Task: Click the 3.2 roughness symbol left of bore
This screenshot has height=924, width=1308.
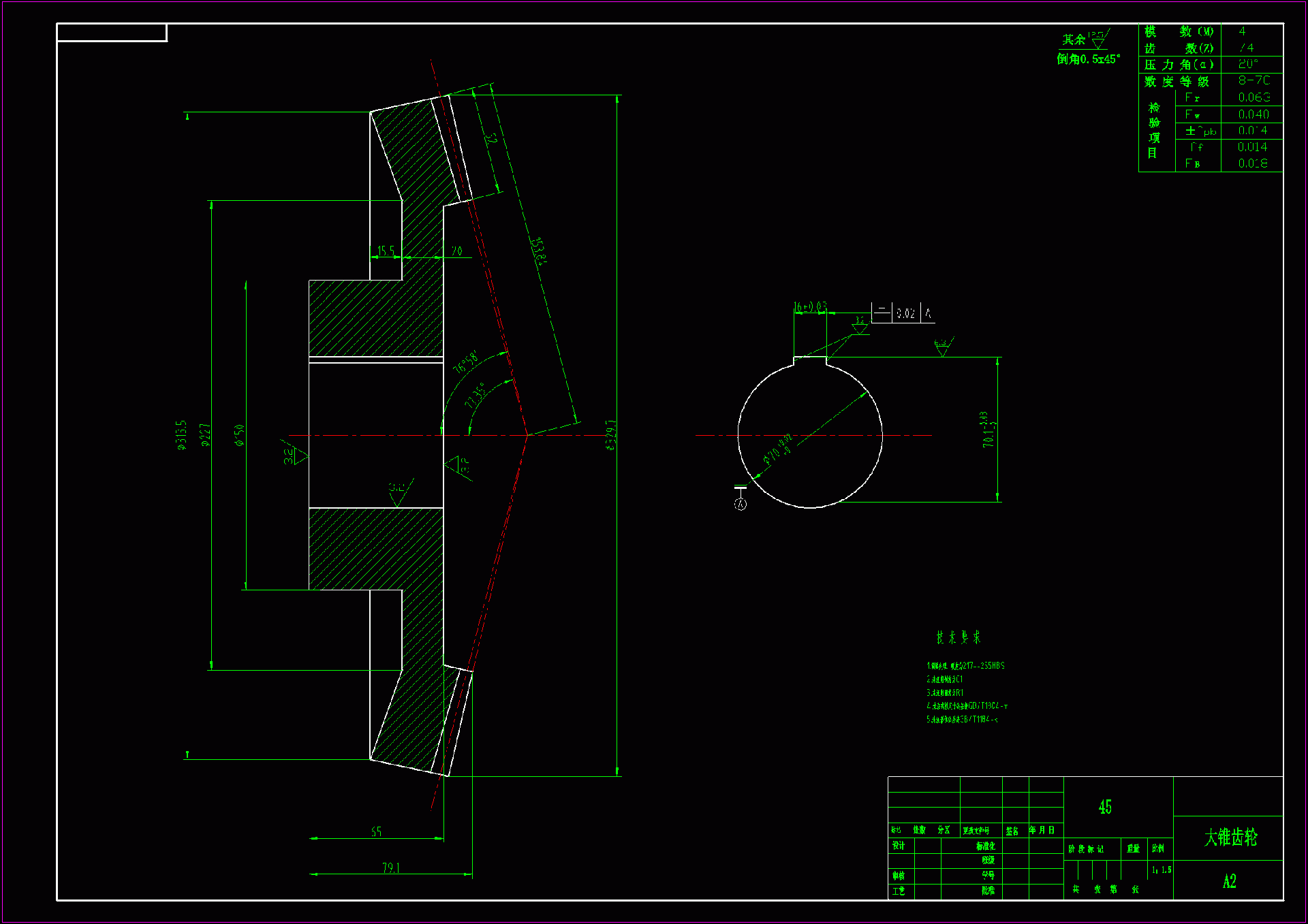Action: pyautogui.click(x=295, y=456)
